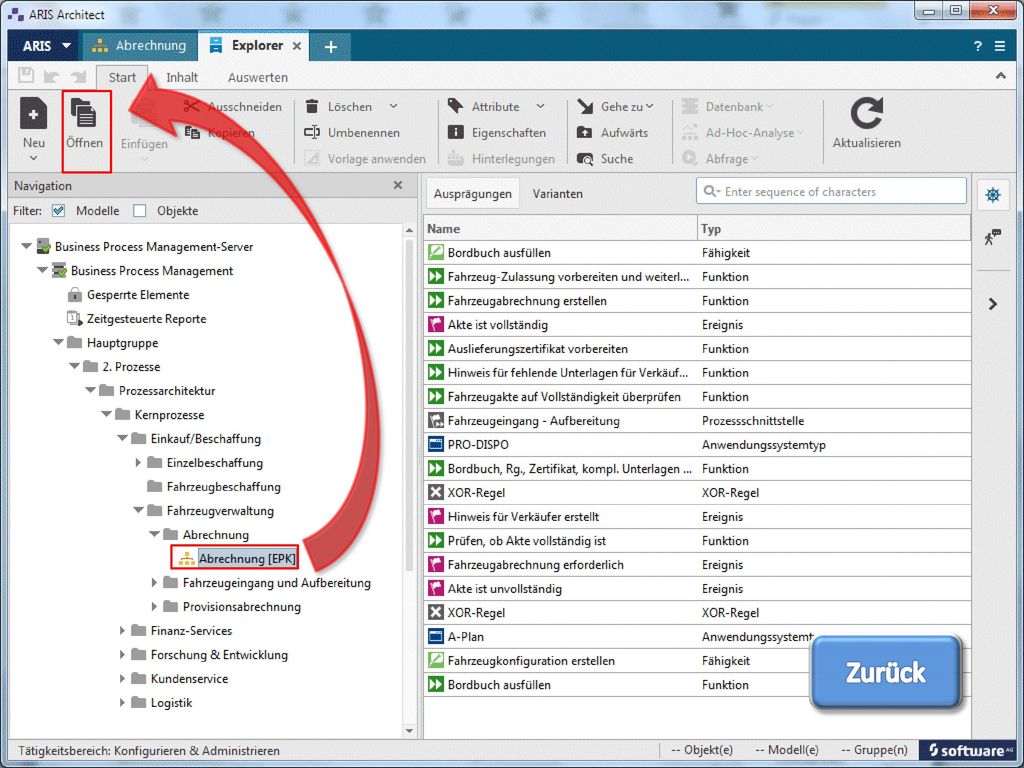Select the Forschung & Entwicklung folder
The height and width of the screenshot is (768, 1024).
[x=219, y=654]
